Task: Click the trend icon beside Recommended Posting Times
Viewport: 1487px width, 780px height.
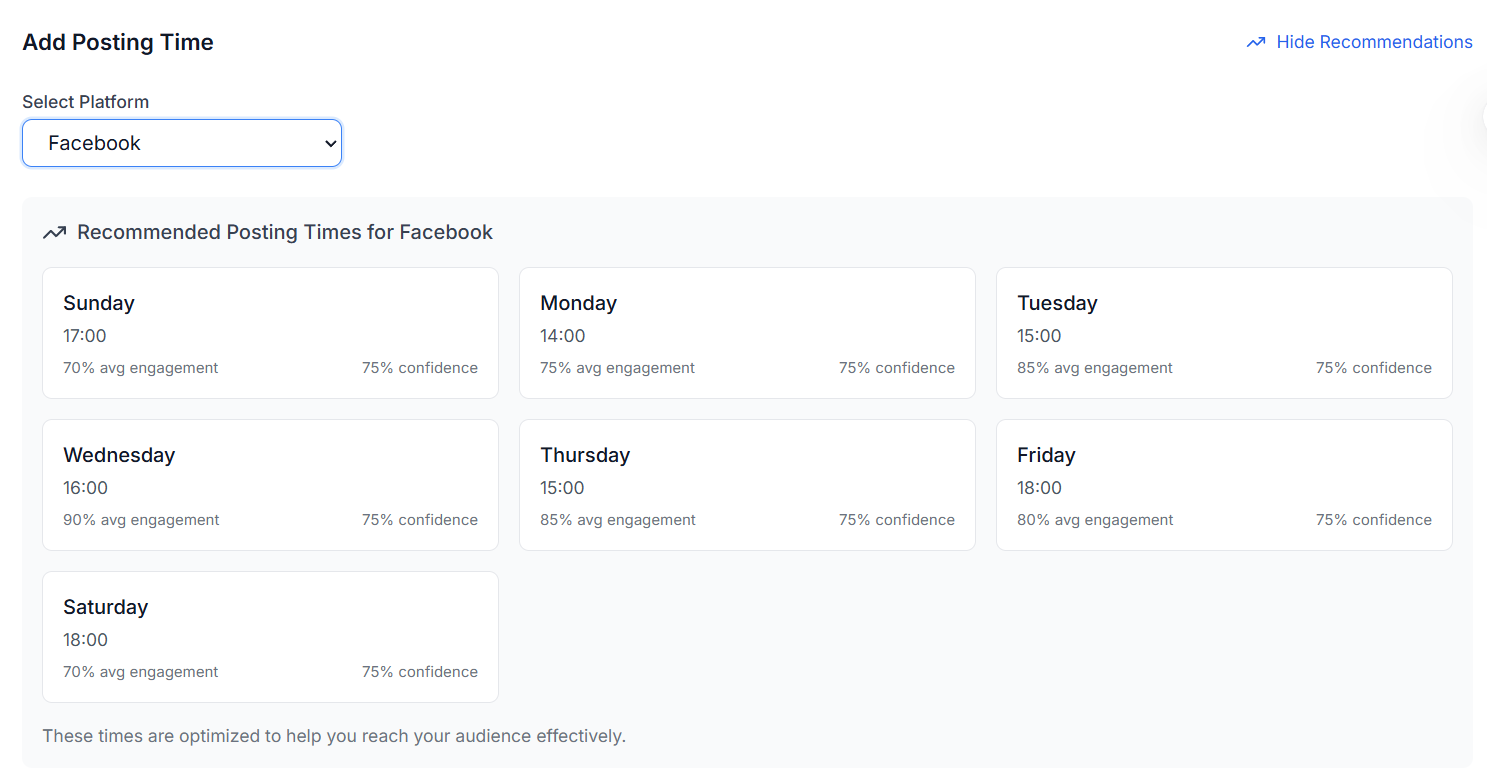Action: click(x=54, y=233)
